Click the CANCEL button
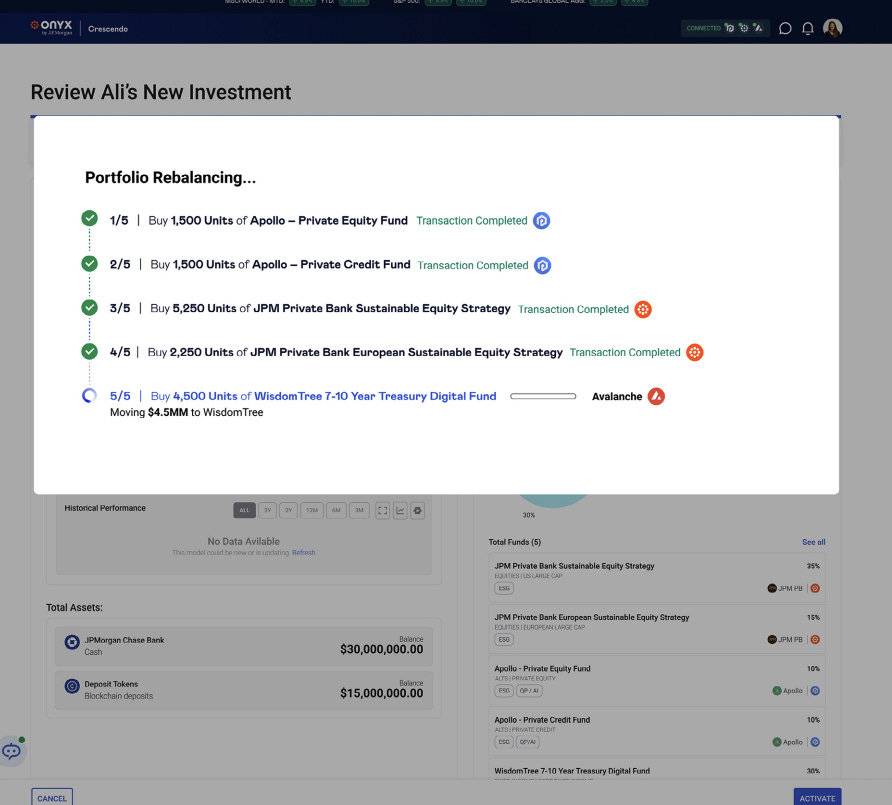The image size is (892, 805). pyautogui.click(x=52, y=798)
